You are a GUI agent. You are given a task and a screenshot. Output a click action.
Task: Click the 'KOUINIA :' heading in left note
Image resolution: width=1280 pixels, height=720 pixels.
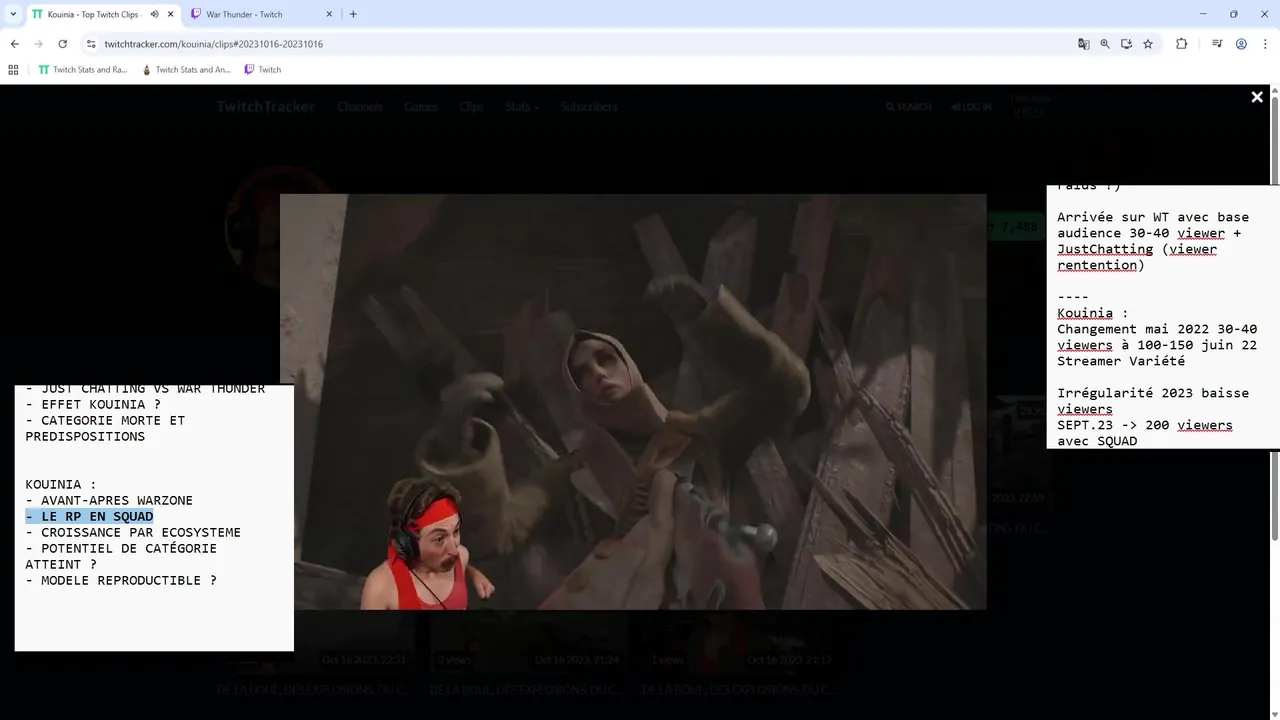61,484
